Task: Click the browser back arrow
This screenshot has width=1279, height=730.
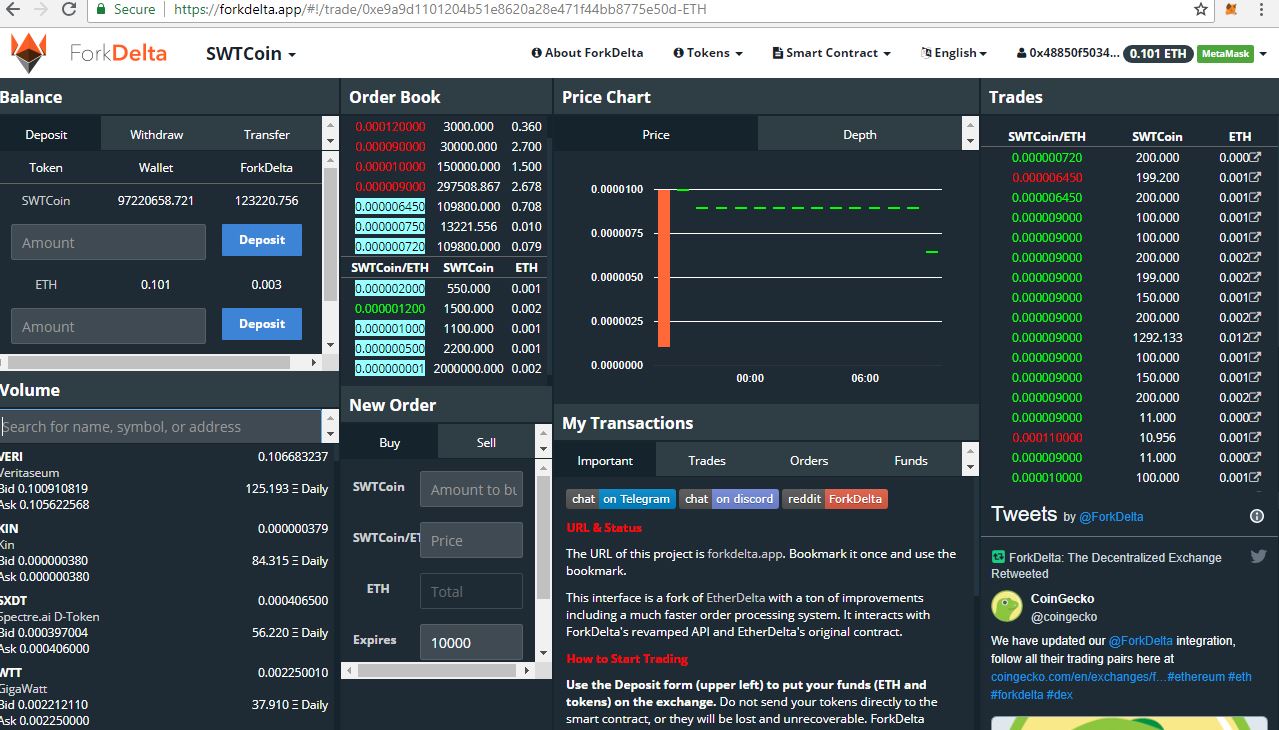Action: pyautogui.click(x=14, y=10)
